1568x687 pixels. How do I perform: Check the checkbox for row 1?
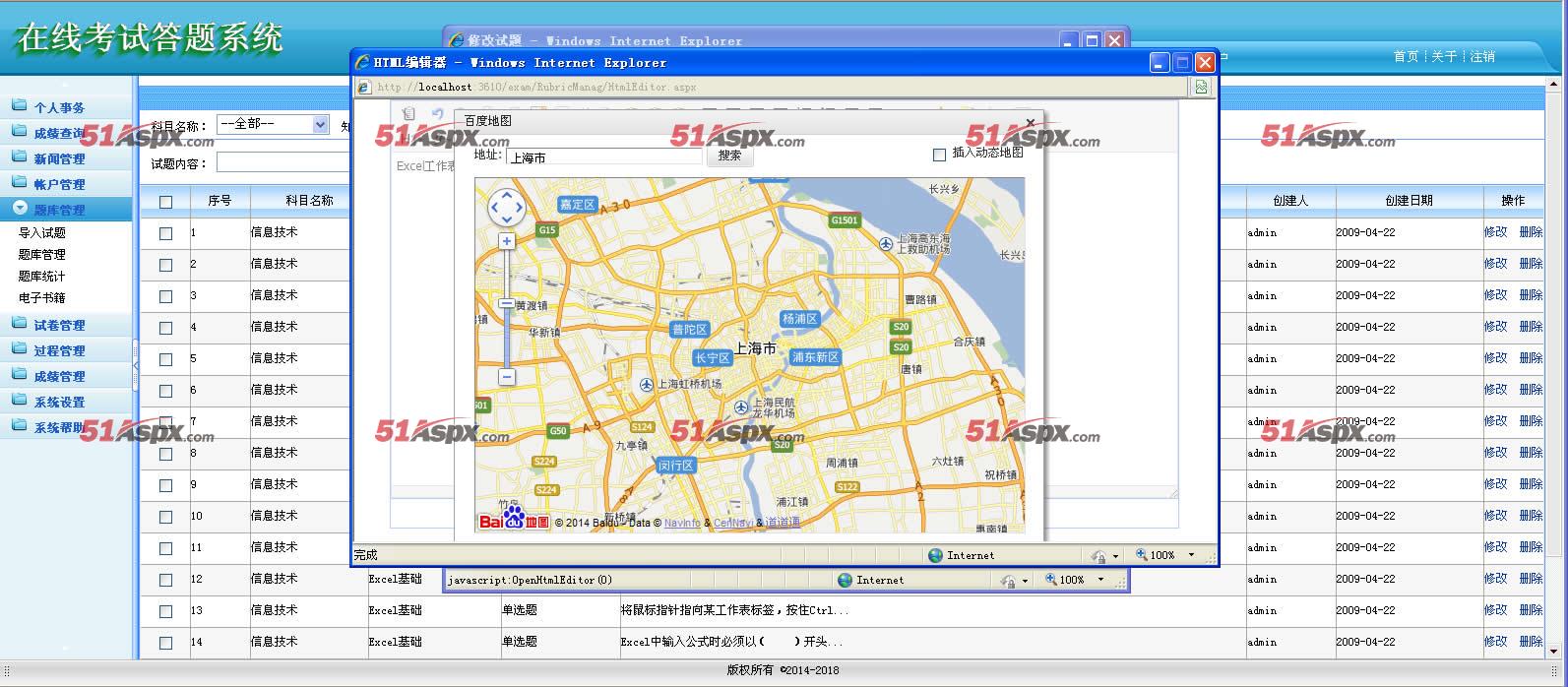pyautogui.click(x=165, y=233)
